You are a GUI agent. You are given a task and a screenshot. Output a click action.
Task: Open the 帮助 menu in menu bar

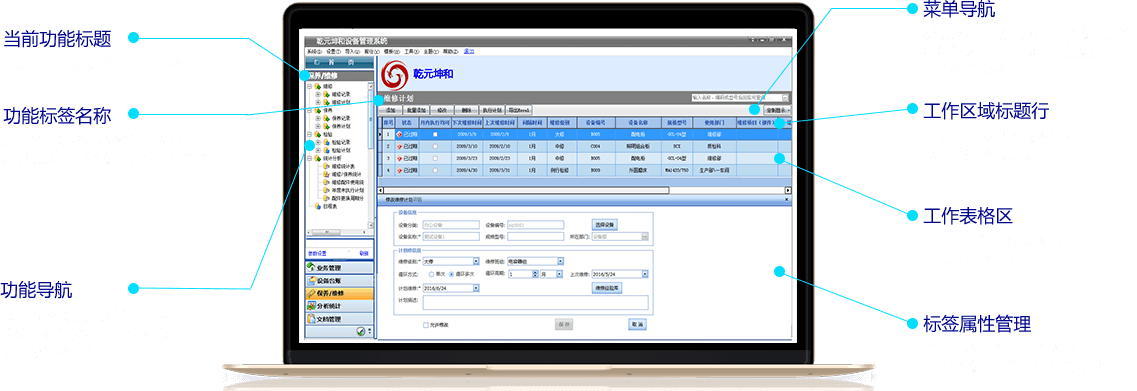pyautogui.click(x=450, y=52)
